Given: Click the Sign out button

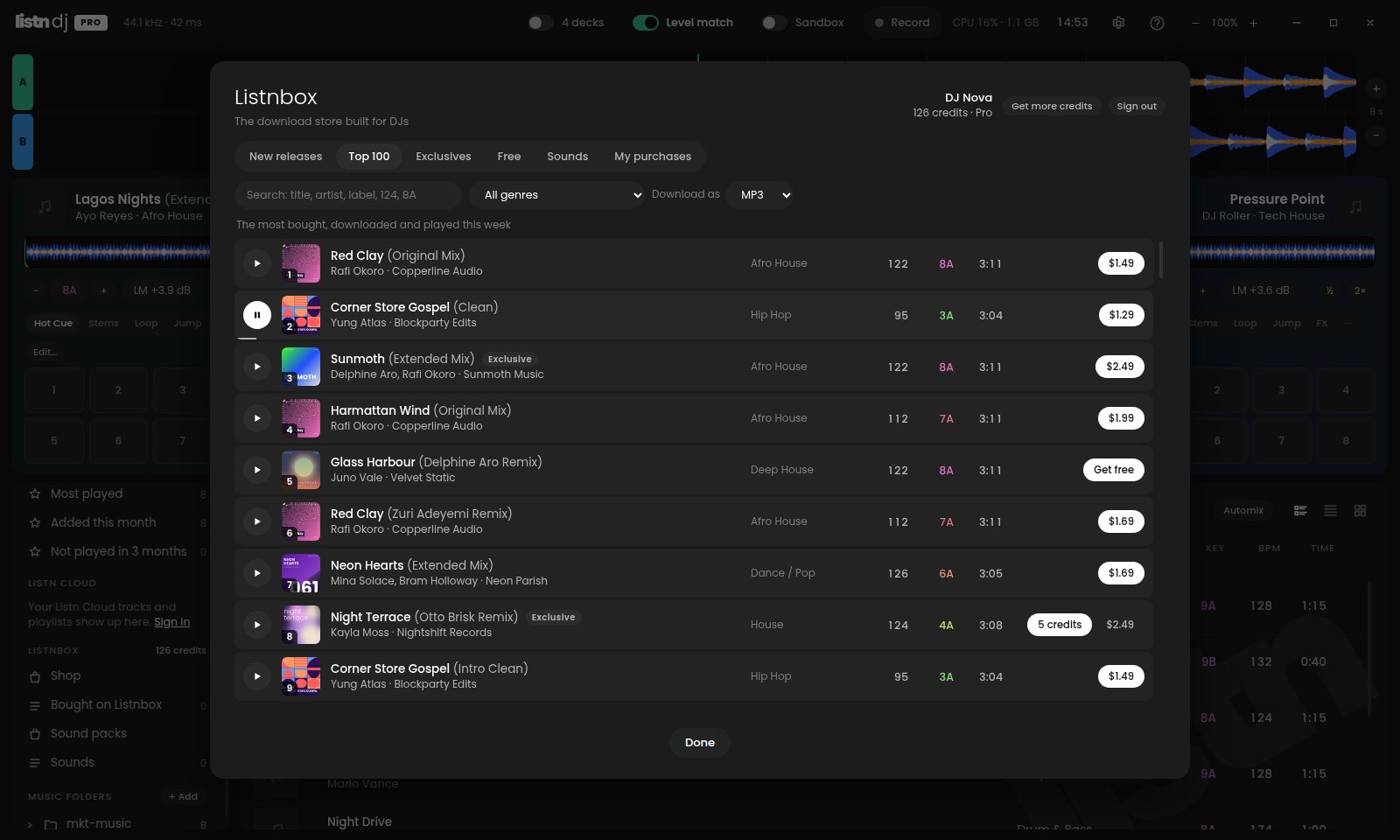Looking at the screenshot, I should (1137, 106).
